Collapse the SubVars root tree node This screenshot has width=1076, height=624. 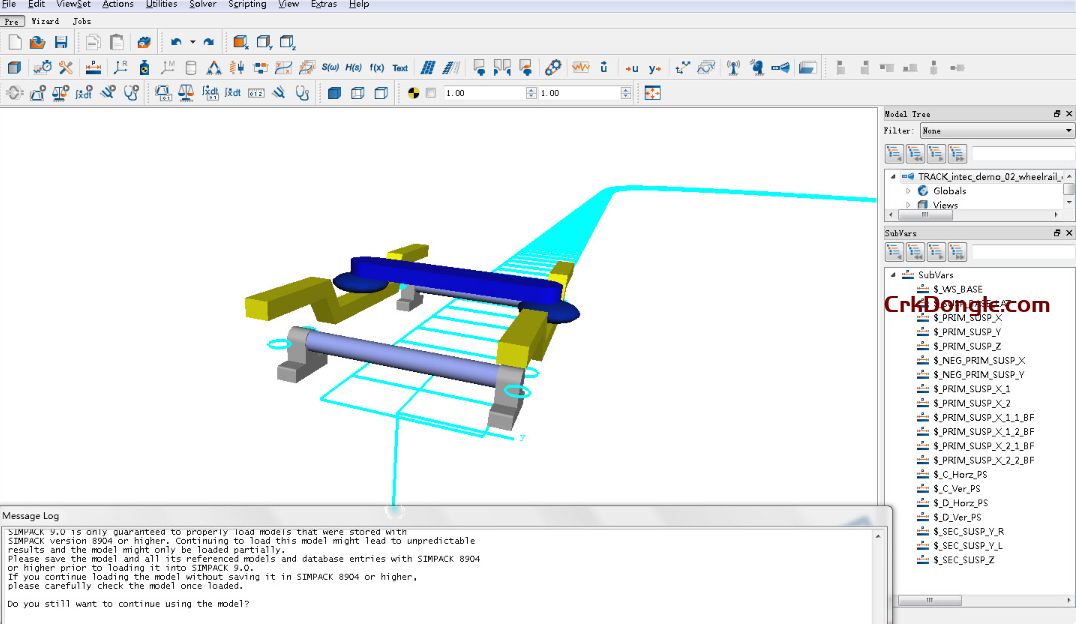coord(892,275)
